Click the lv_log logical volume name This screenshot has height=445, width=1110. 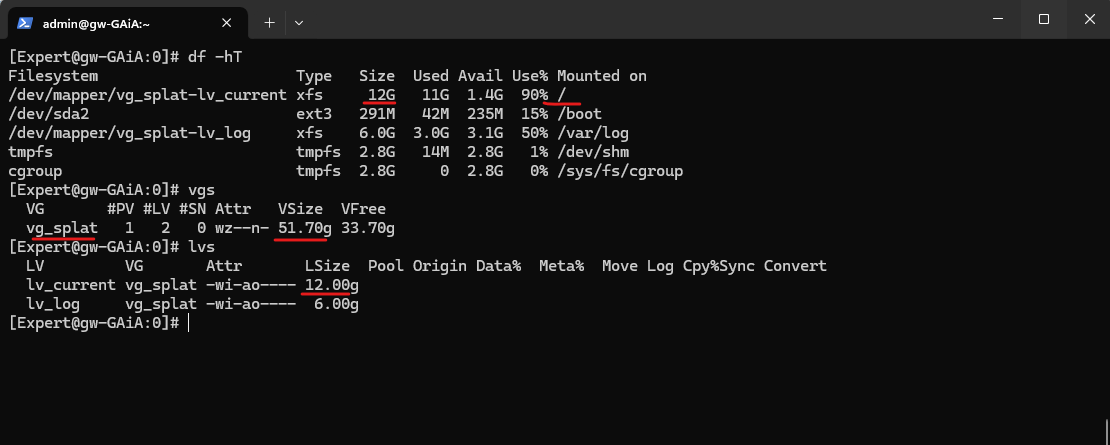coord(53,304)
